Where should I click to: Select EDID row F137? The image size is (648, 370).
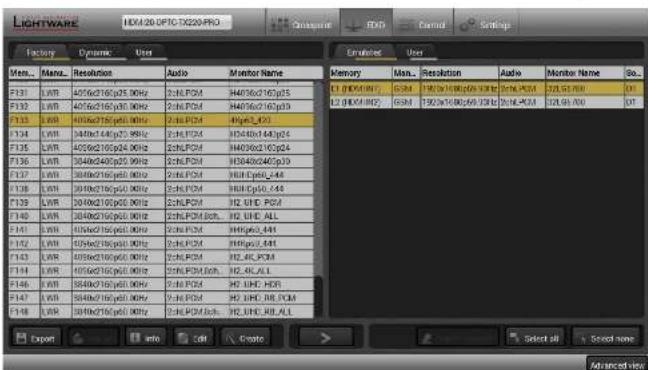click(x=161, y=175)
